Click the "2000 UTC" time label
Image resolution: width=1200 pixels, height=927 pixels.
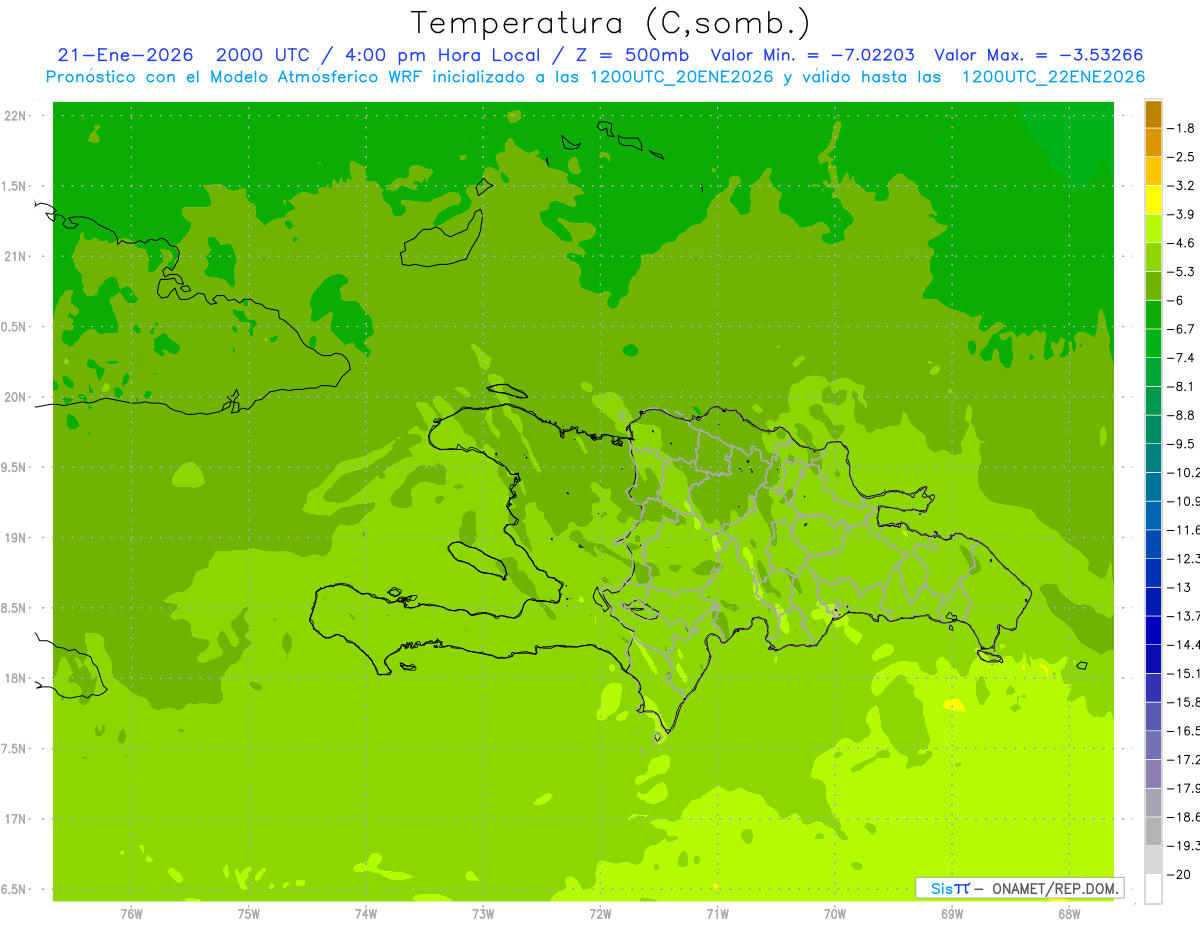pyautogui.click(x=263, y=55)
